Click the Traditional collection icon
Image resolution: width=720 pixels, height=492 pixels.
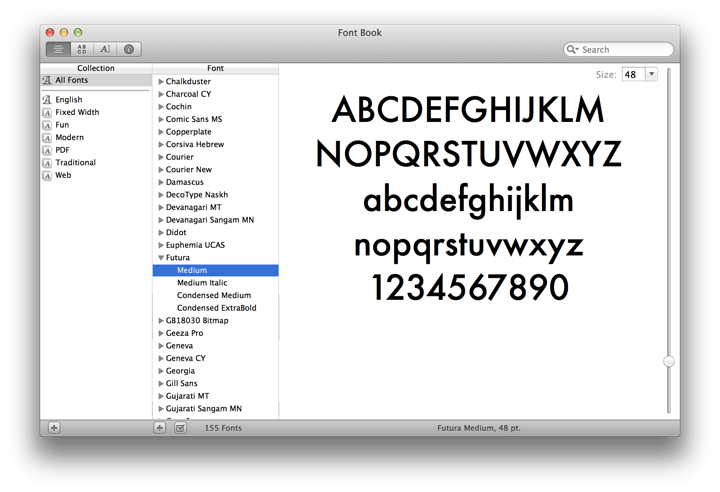point(47,163)
